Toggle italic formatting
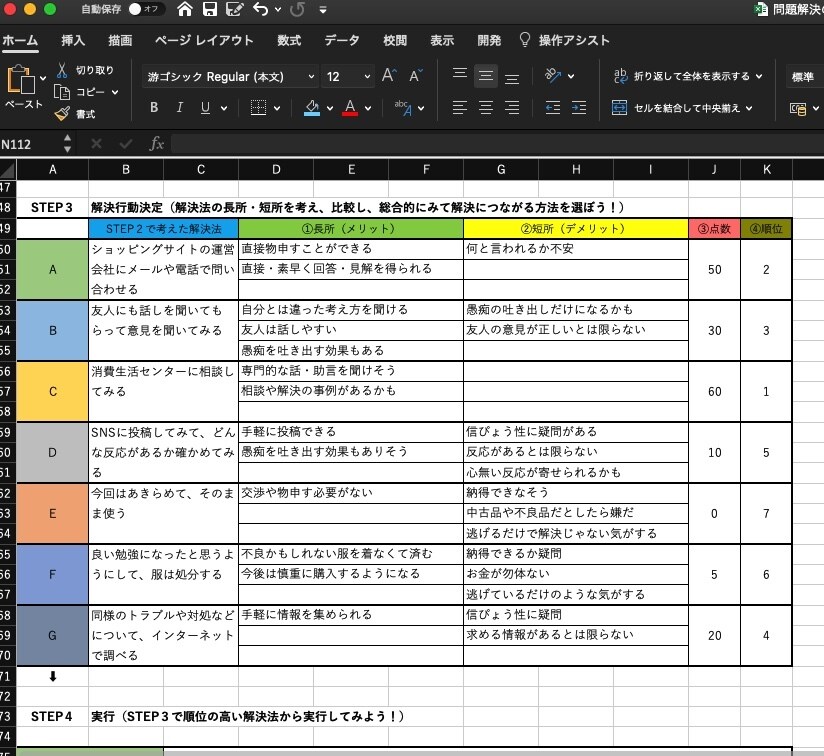 [180, 108]
